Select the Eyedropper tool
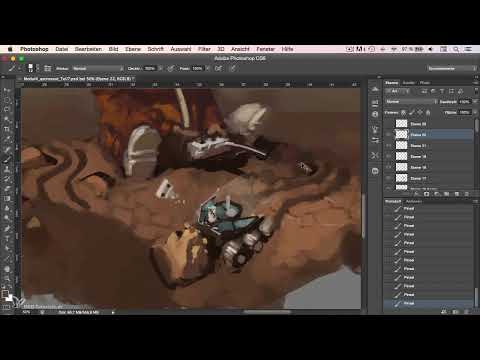The image size is (480, 360). click(7, 139)
